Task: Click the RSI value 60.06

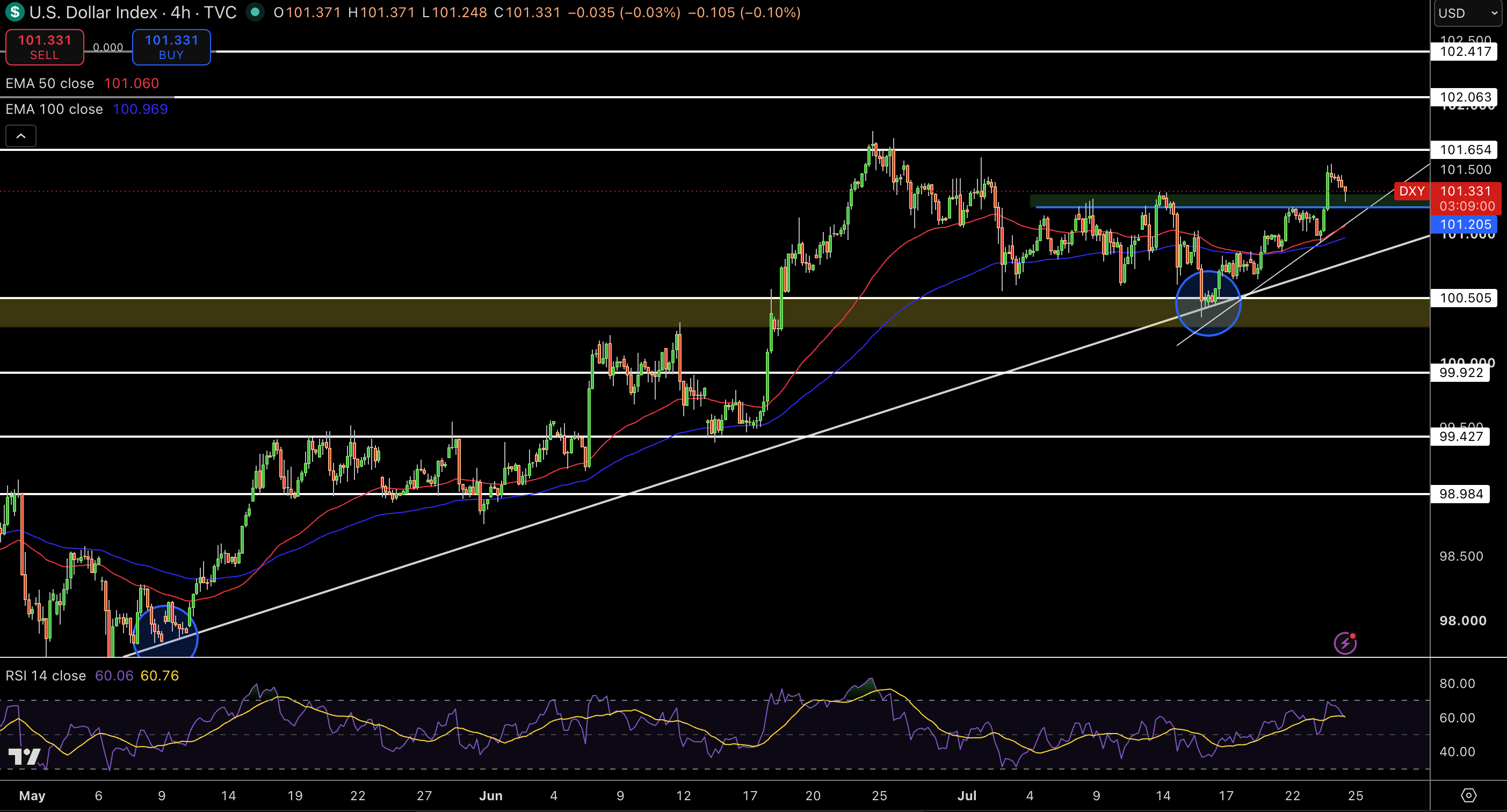Action: (x=114, y=676)
